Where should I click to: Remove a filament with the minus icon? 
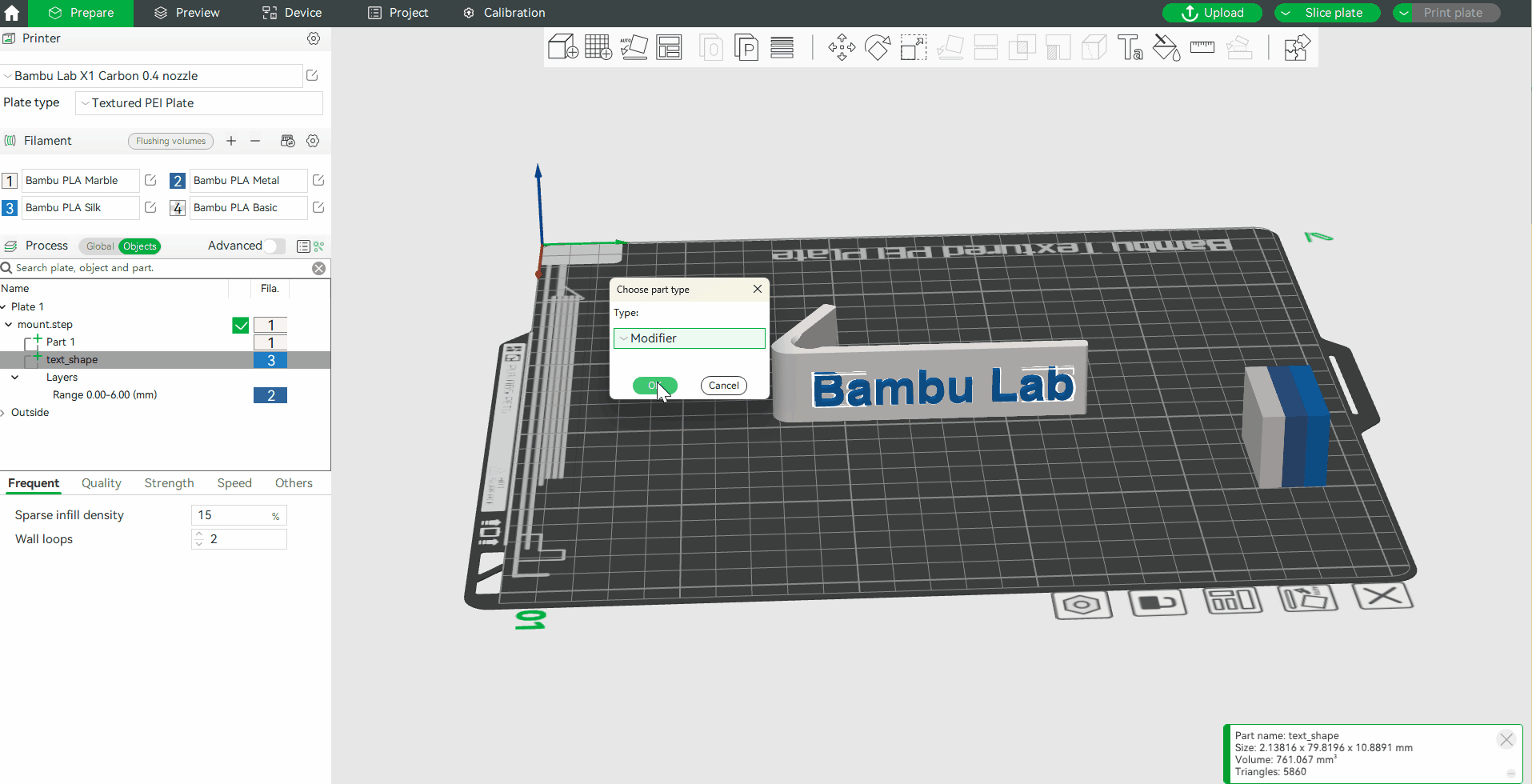click(255, 141)
